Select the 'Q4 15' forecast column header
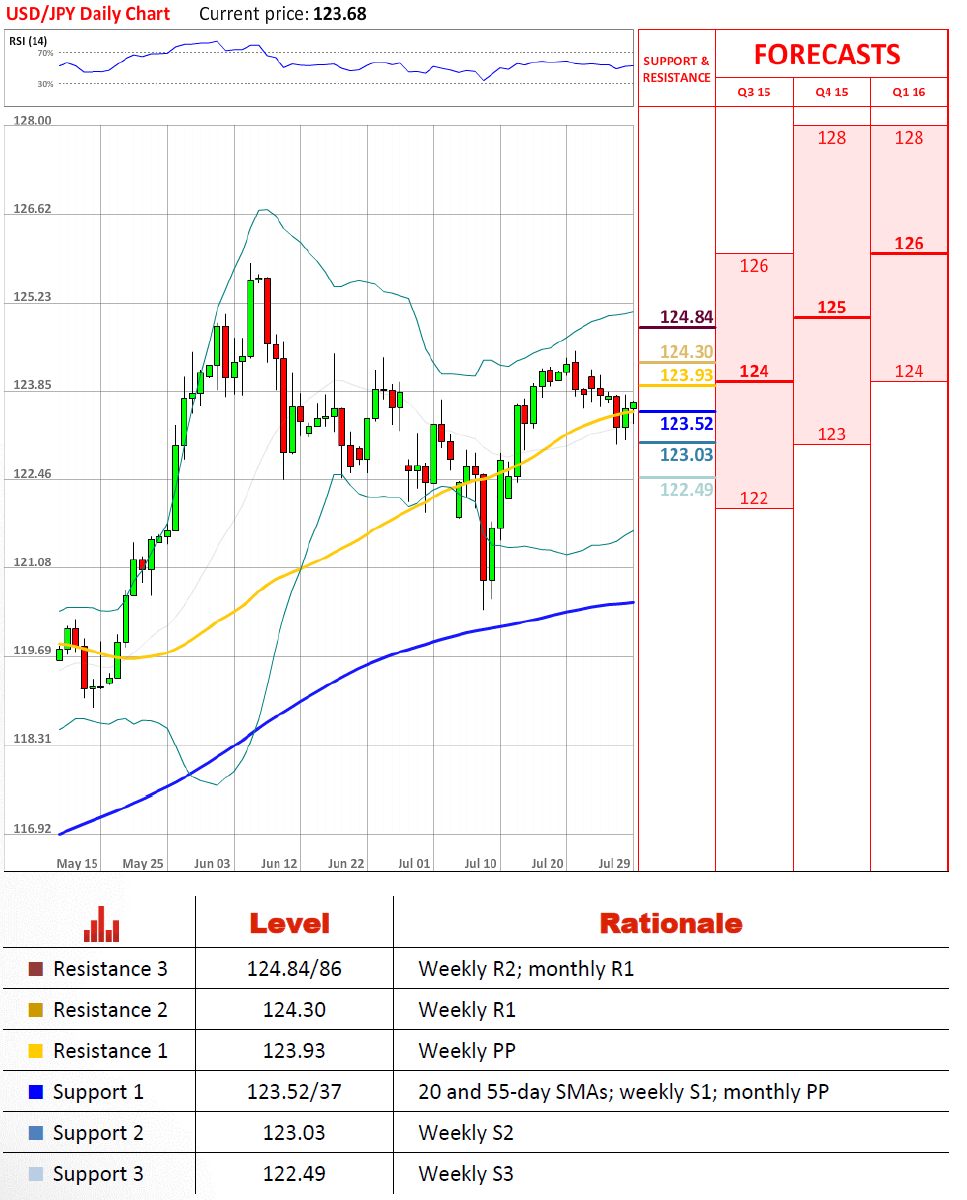The height and width of the screenshot is (1200, 967). [x=832, y=92]
